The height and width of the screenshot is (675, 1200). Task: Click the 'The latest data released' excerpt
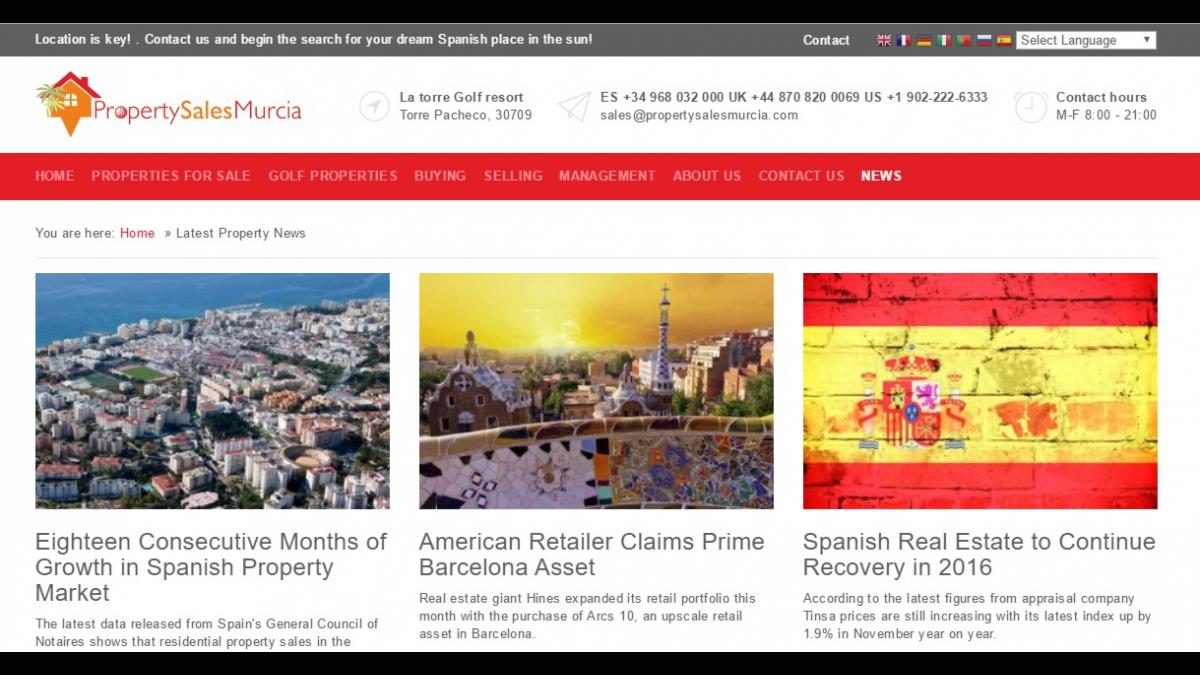(207, 632)
